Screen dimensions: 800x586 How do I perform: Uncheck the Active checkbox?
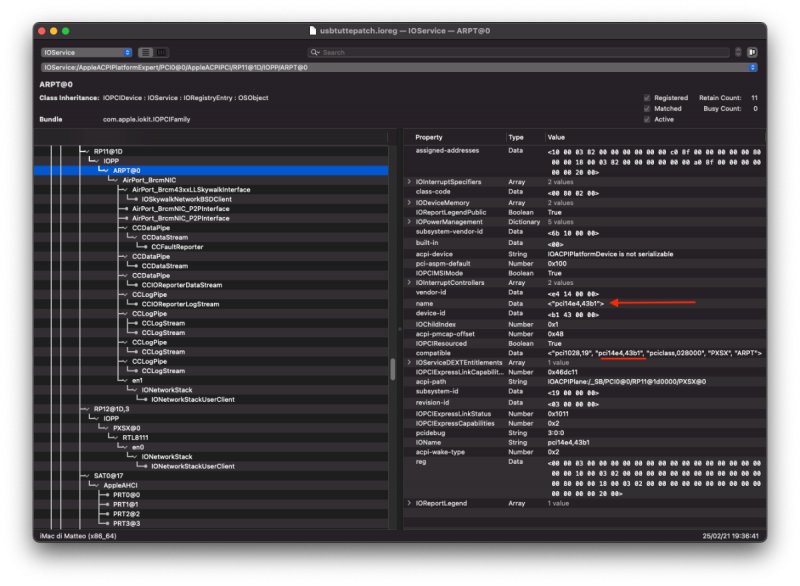(647, 119)
